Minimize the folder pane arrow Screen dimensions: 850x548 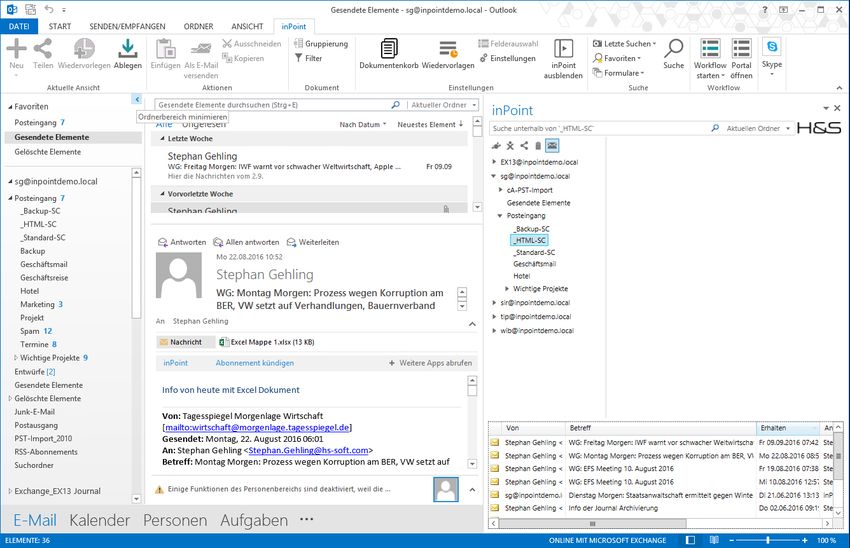pos(137,99)
